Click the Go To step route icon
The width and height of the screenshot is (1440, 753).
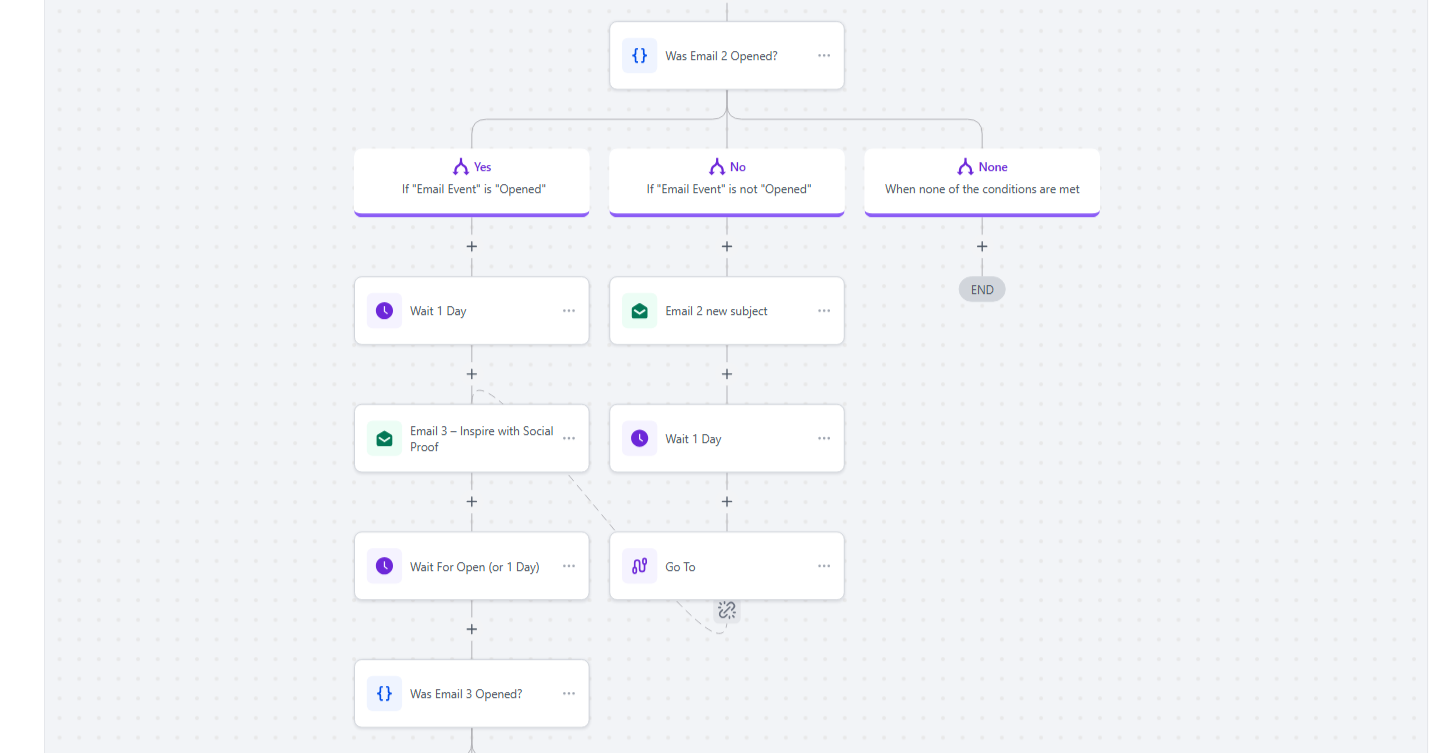[x=639, y=567]
